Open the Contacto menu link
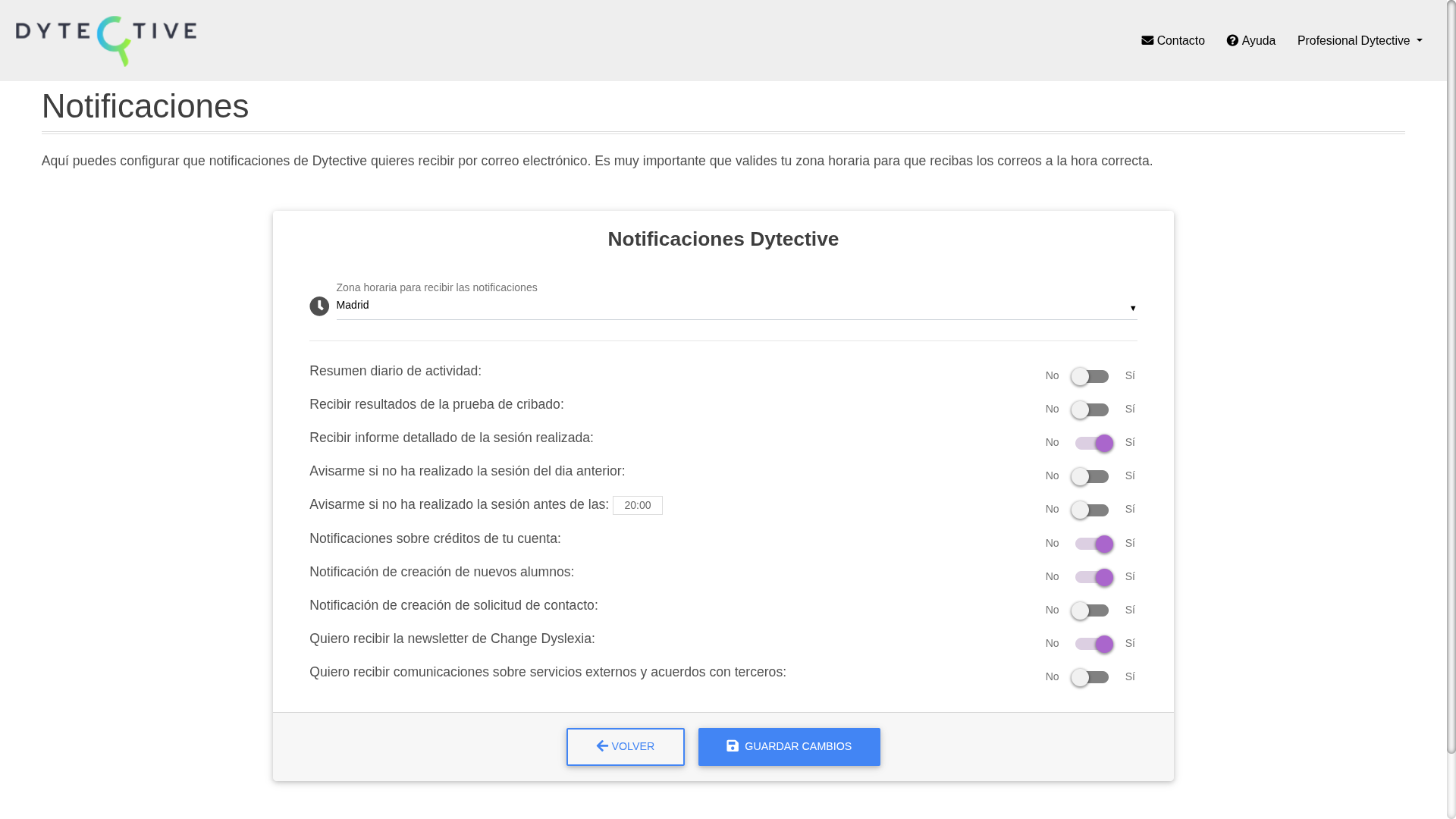Viewport: 1456px width, 819px height. [1180, 40]
